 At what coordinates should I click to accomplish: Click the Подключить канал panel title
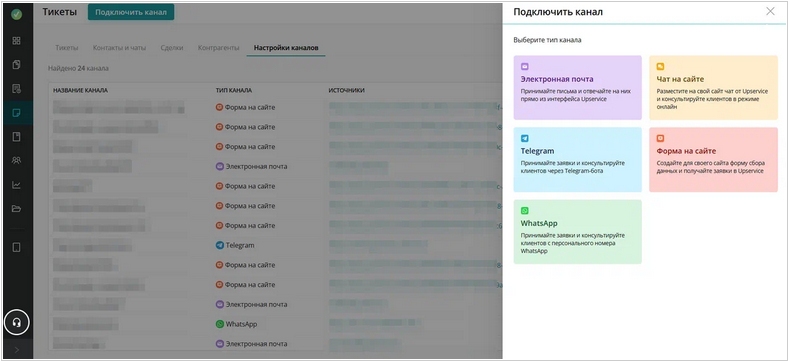[558, 12]
